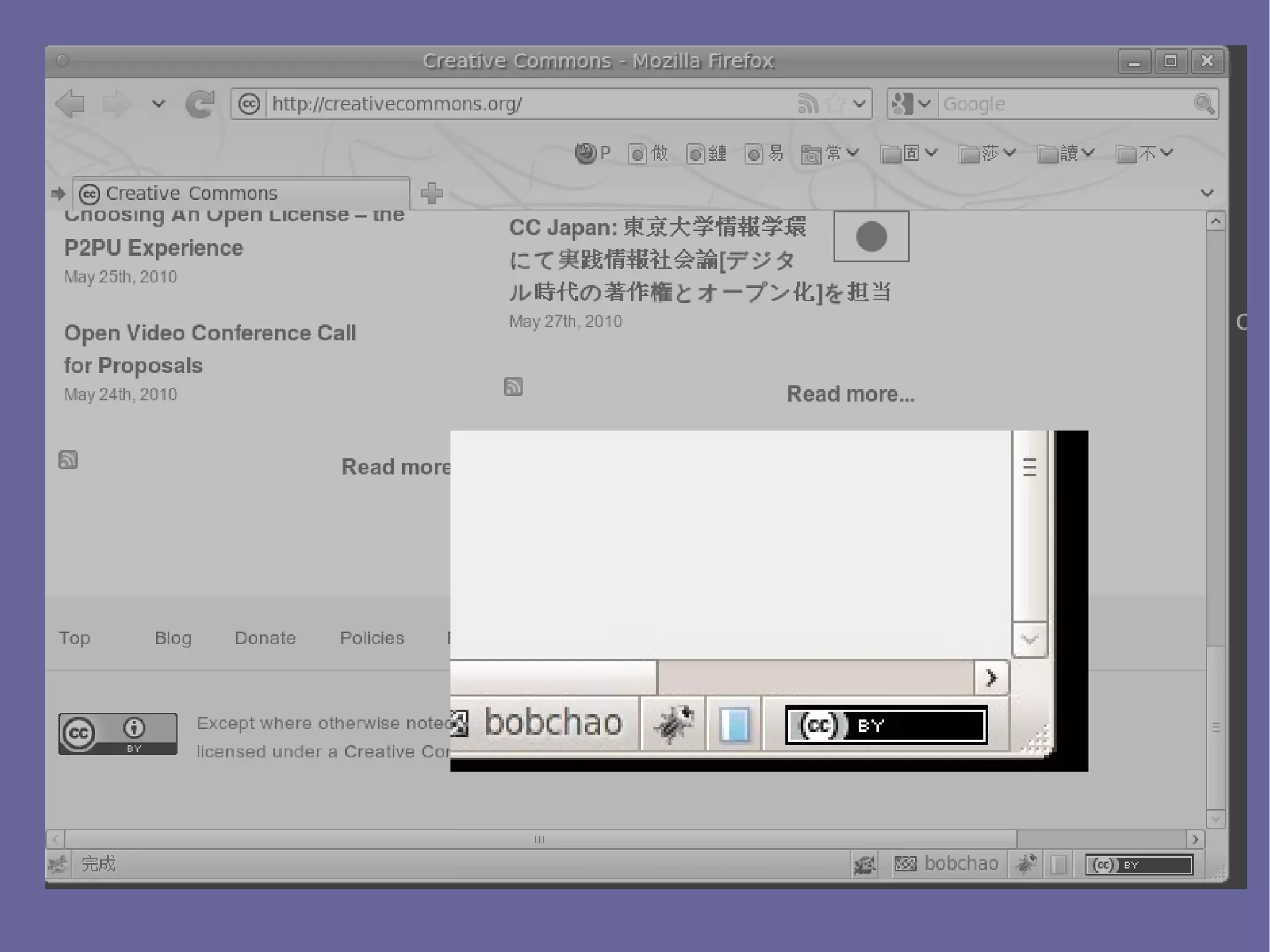This screenshot has width=1270, height=952.
Task: Expand the 讀 bookmarks folder
Action: (x=1066, y=153)
